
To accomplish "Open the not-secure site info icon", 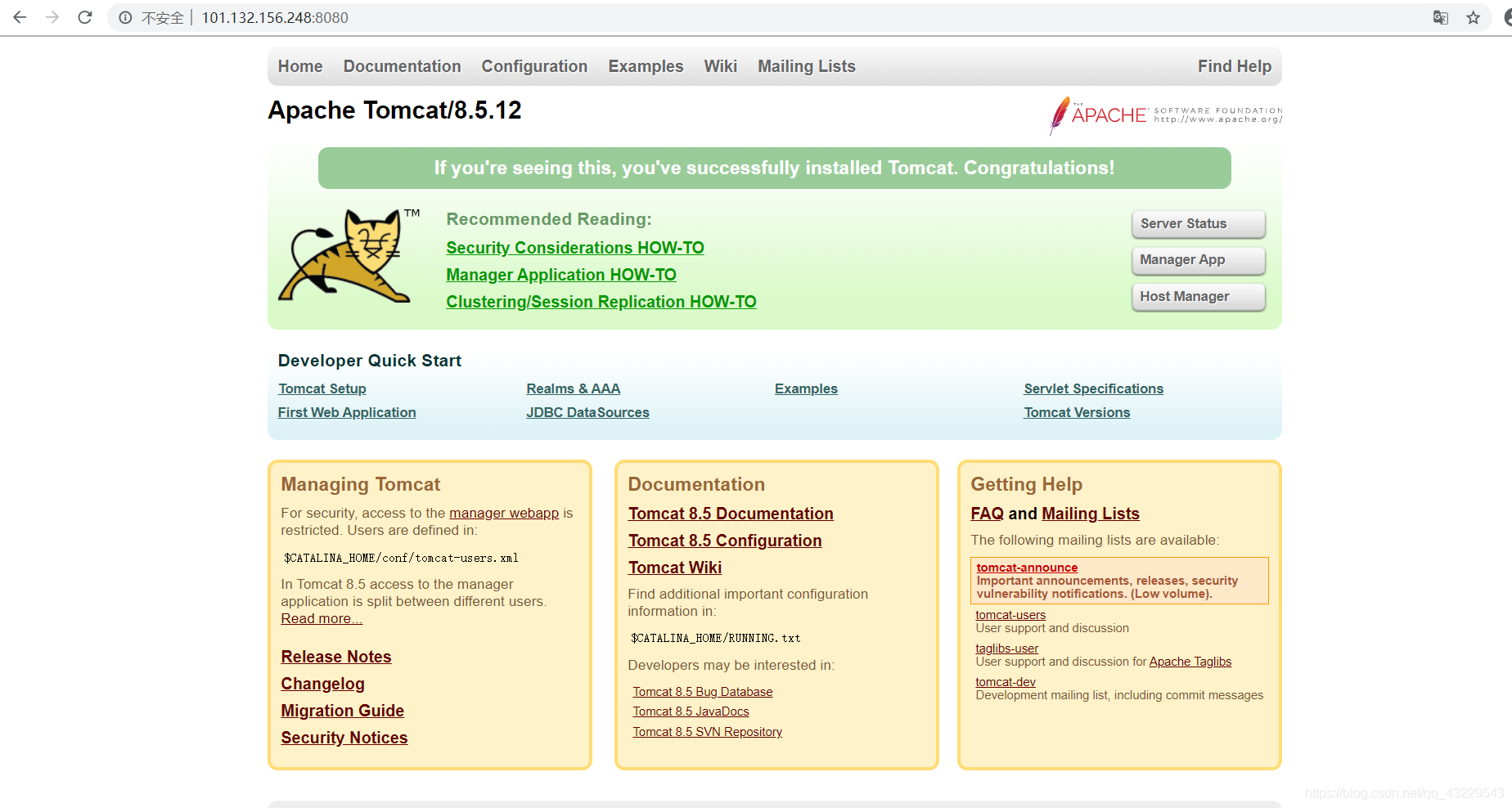I will 125,18.
